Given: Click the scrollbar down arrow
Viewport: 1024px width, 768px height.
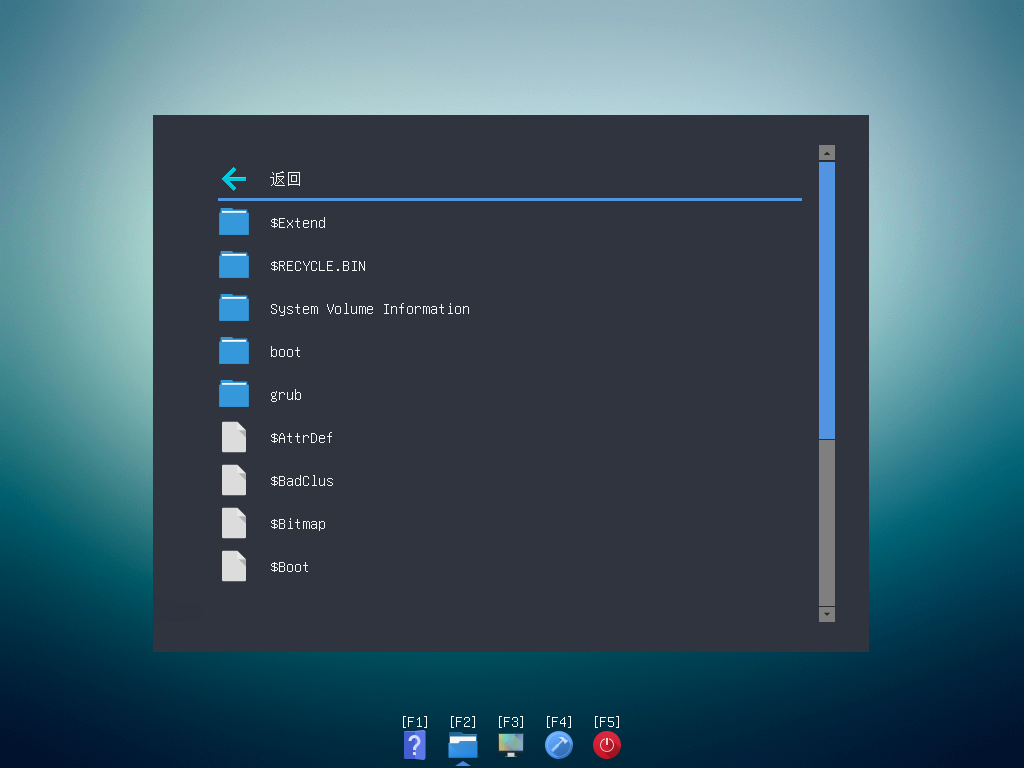Looking at the screenshot, I should pyautogui.click(x=826, y=614).
